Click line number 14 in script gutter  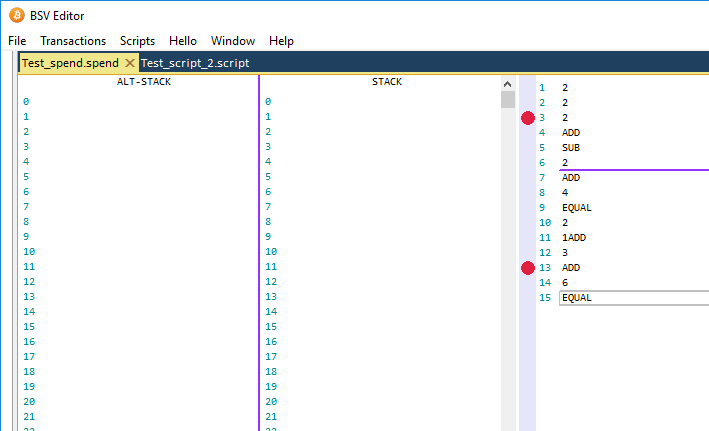[545, 283]
